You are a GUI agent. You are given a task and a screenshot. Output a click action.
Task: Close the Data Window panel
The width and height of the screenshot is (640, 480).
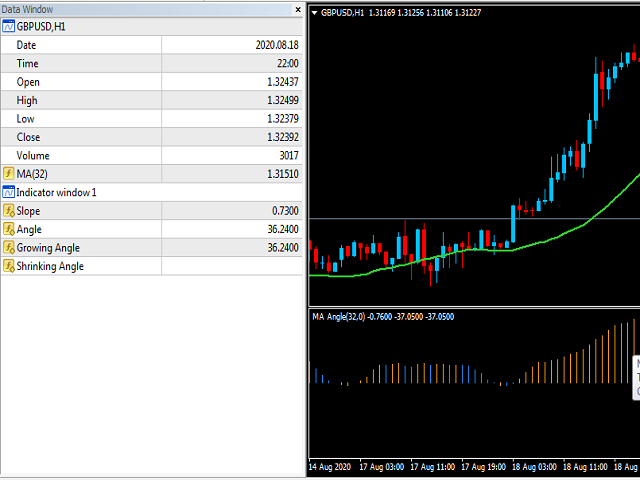click(x=297, y=8)
